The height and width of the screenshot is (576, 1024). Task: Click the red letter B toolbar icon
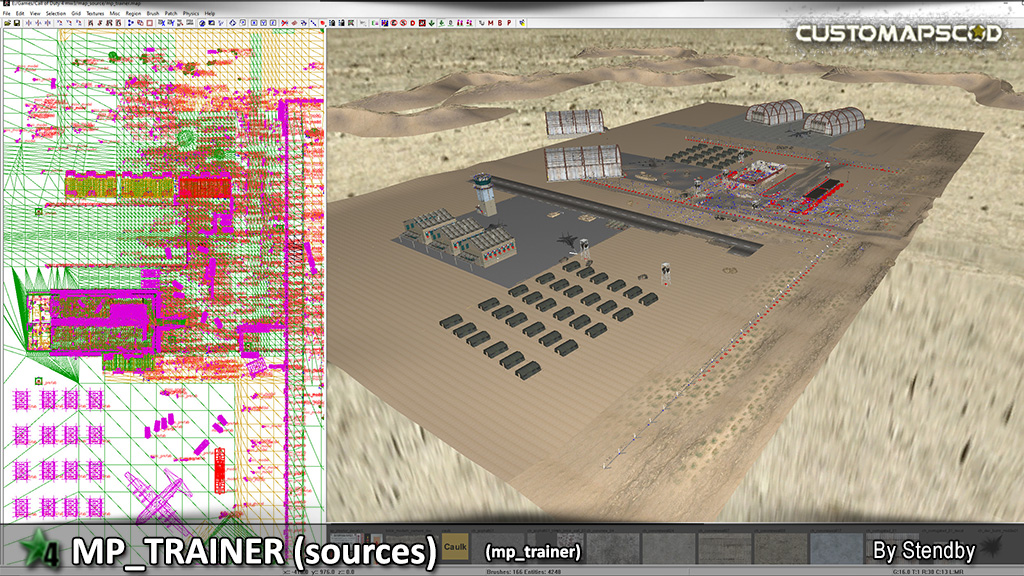pyautogui.click(x=500, y=23)
